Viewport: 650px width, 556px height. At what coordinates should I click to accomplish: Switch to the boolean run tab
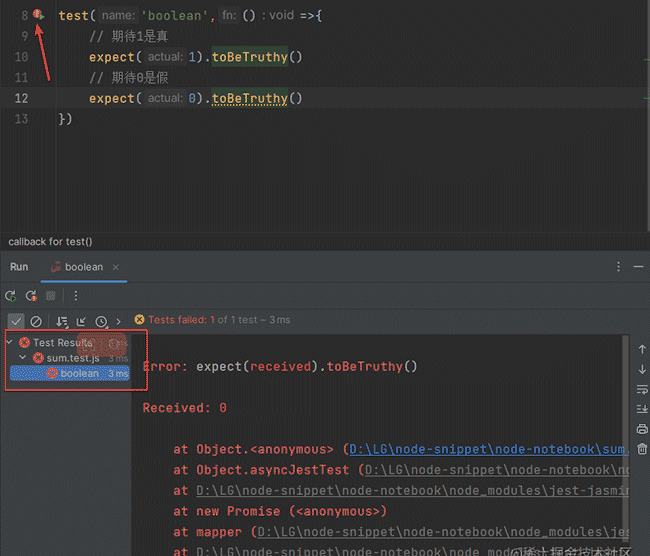pyautogui.click(x=84, y=267)
